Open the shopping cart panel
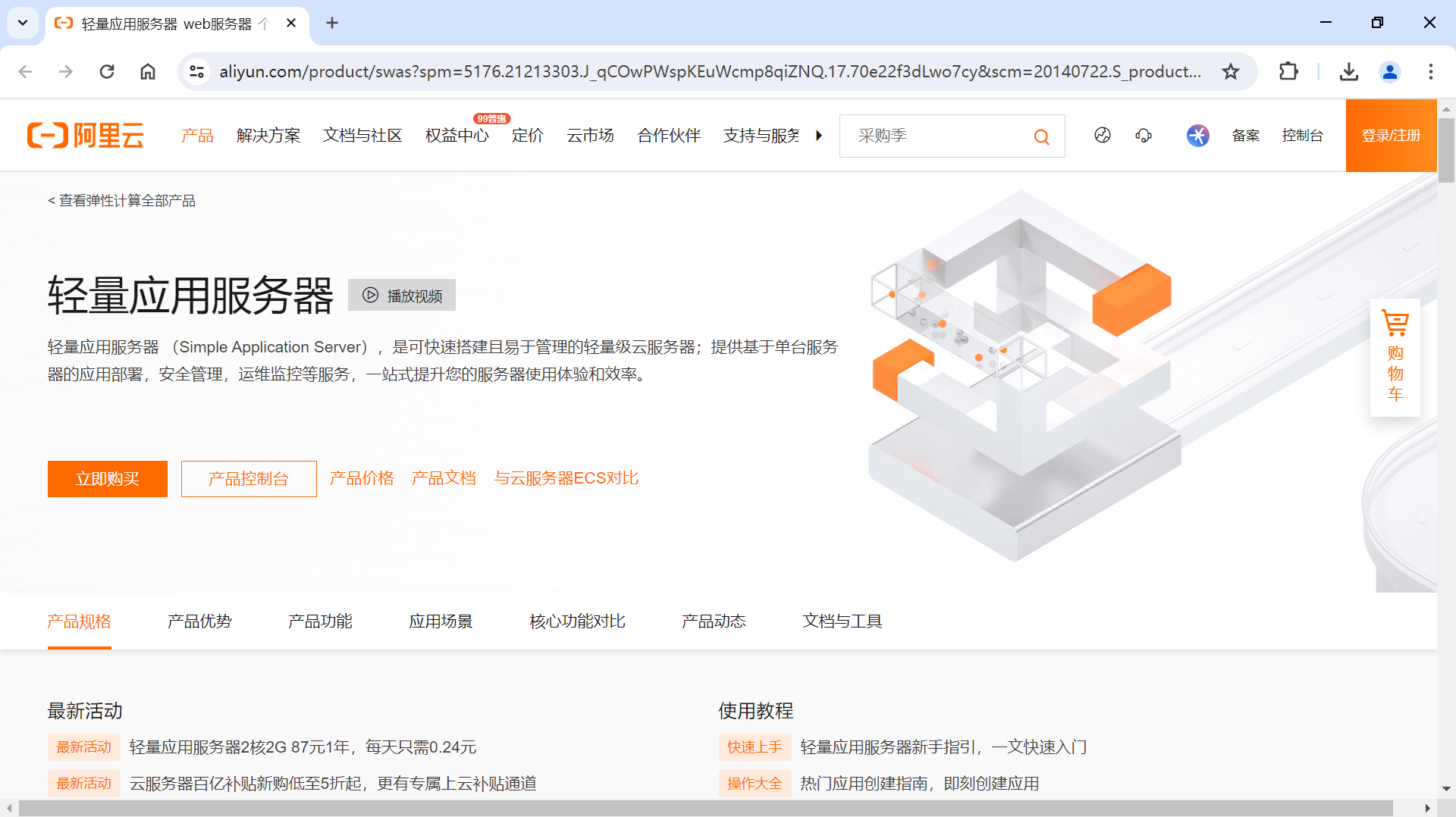1456x817 pixels. pos(1395,357)
